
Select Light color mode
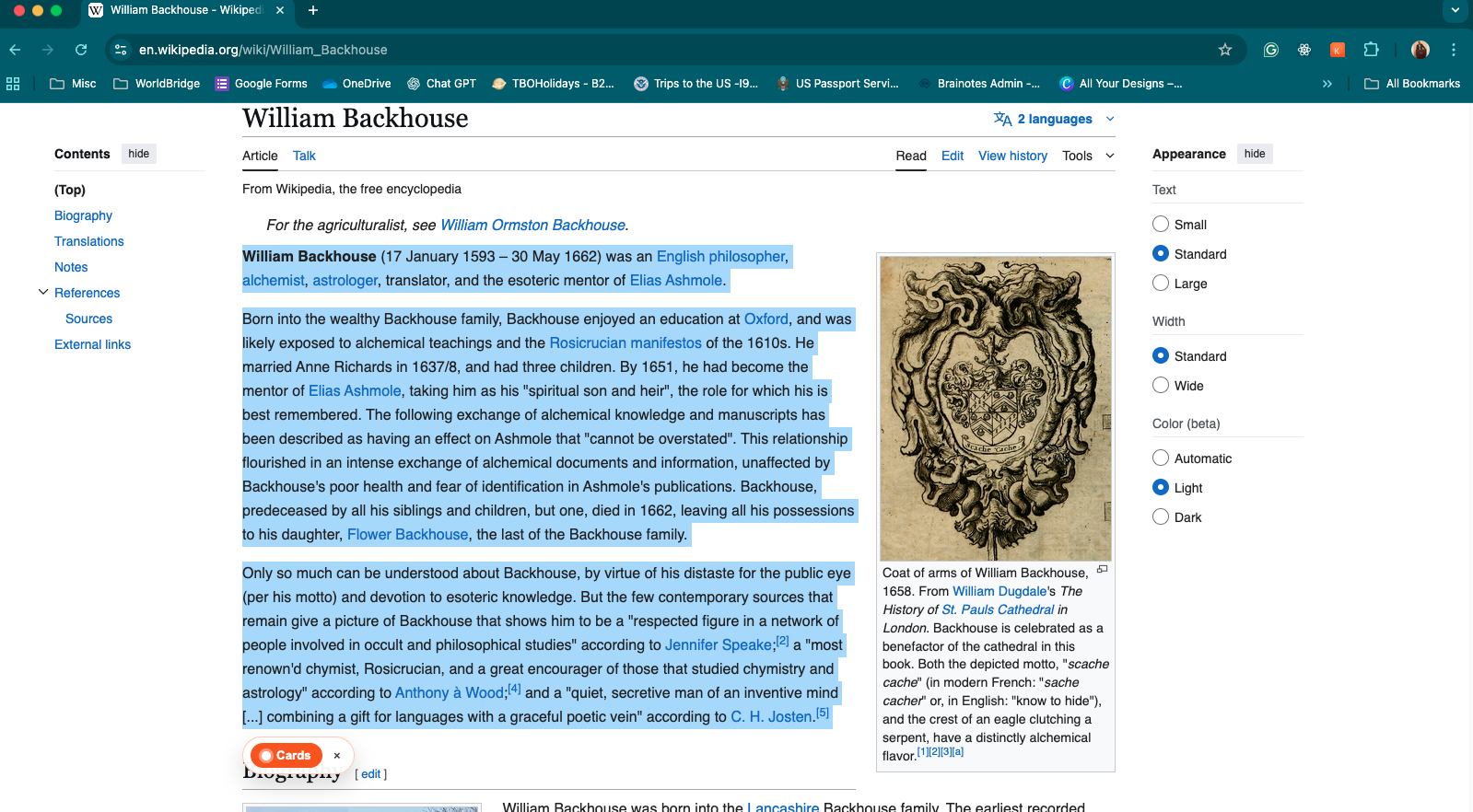pyautogui.click(x=1161, y=487)
